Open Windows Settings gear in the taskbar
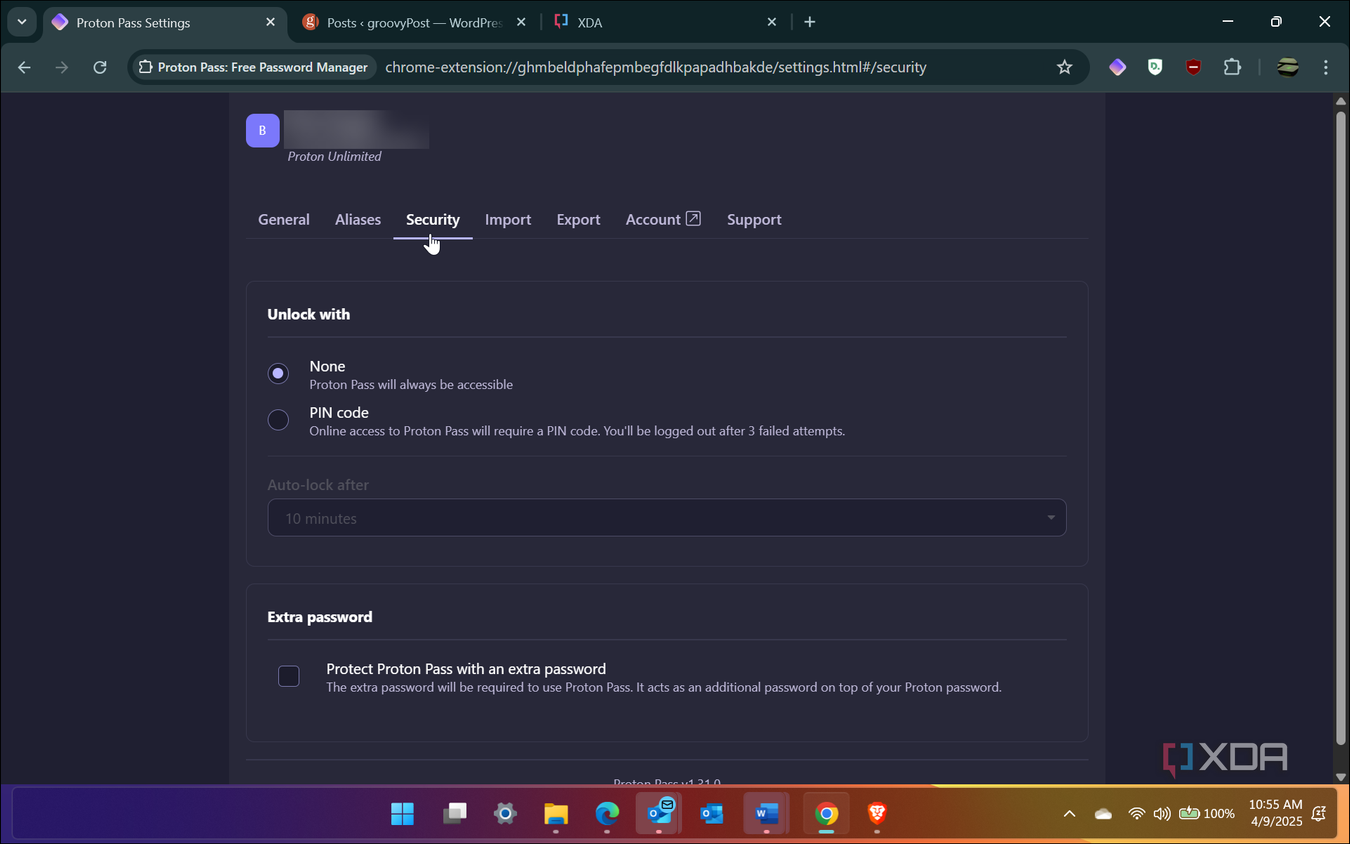1350x844 pixels. 505,814
